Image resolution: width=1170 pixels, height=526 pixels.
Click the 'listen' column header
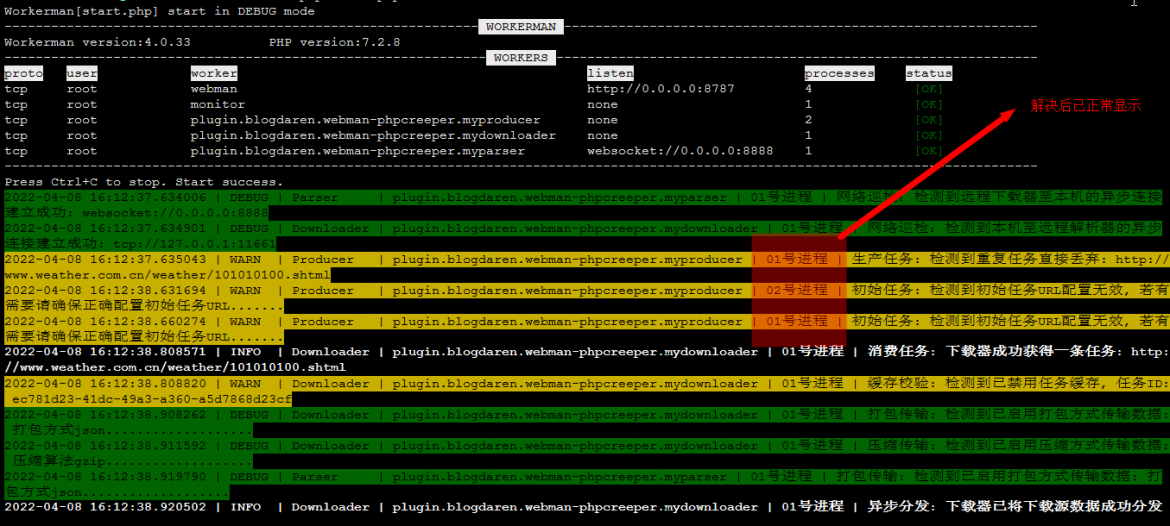click(x=610, y=74)
